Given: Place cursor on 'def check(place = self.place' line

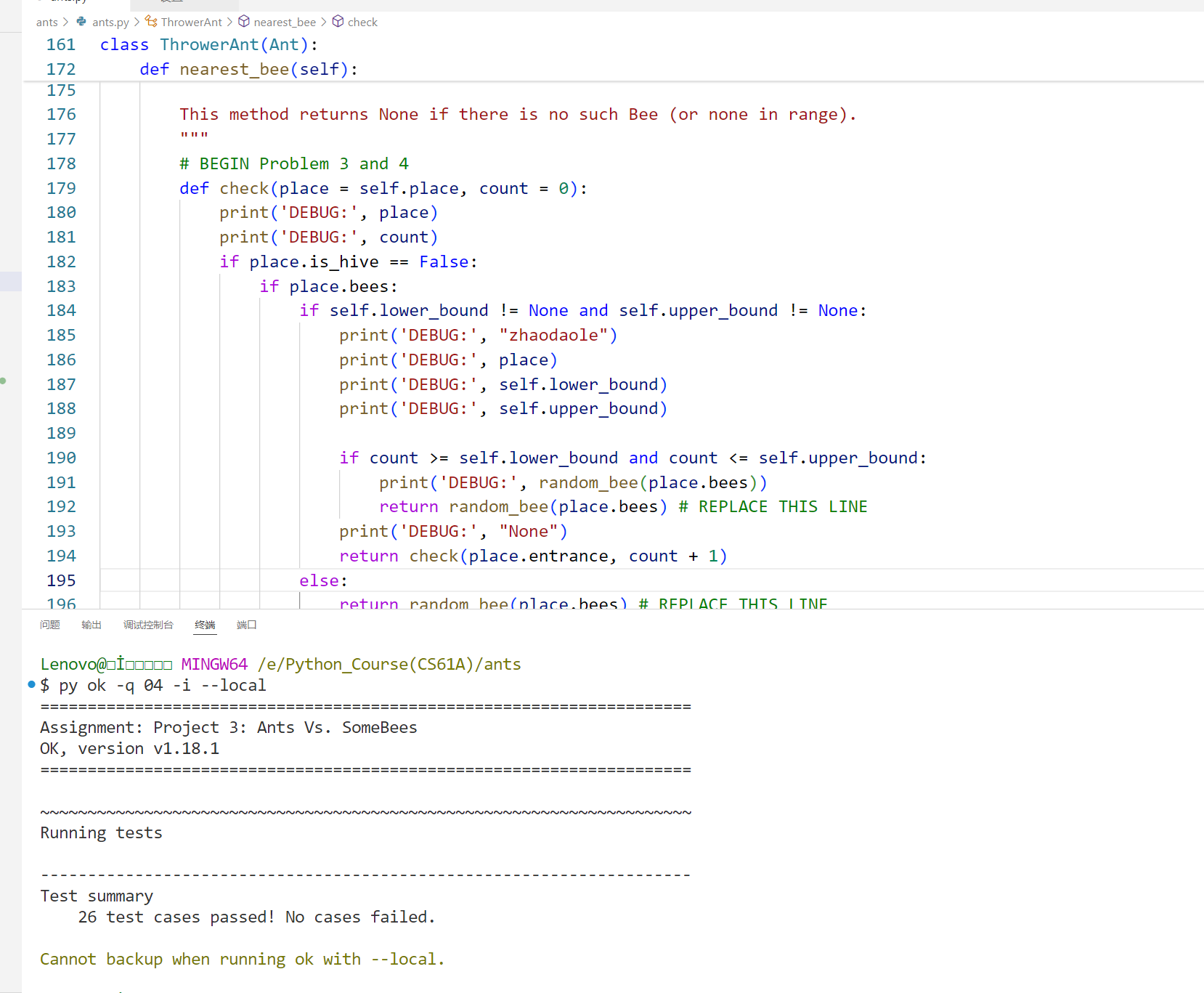Looking at the screenshot, I should 383,189.
